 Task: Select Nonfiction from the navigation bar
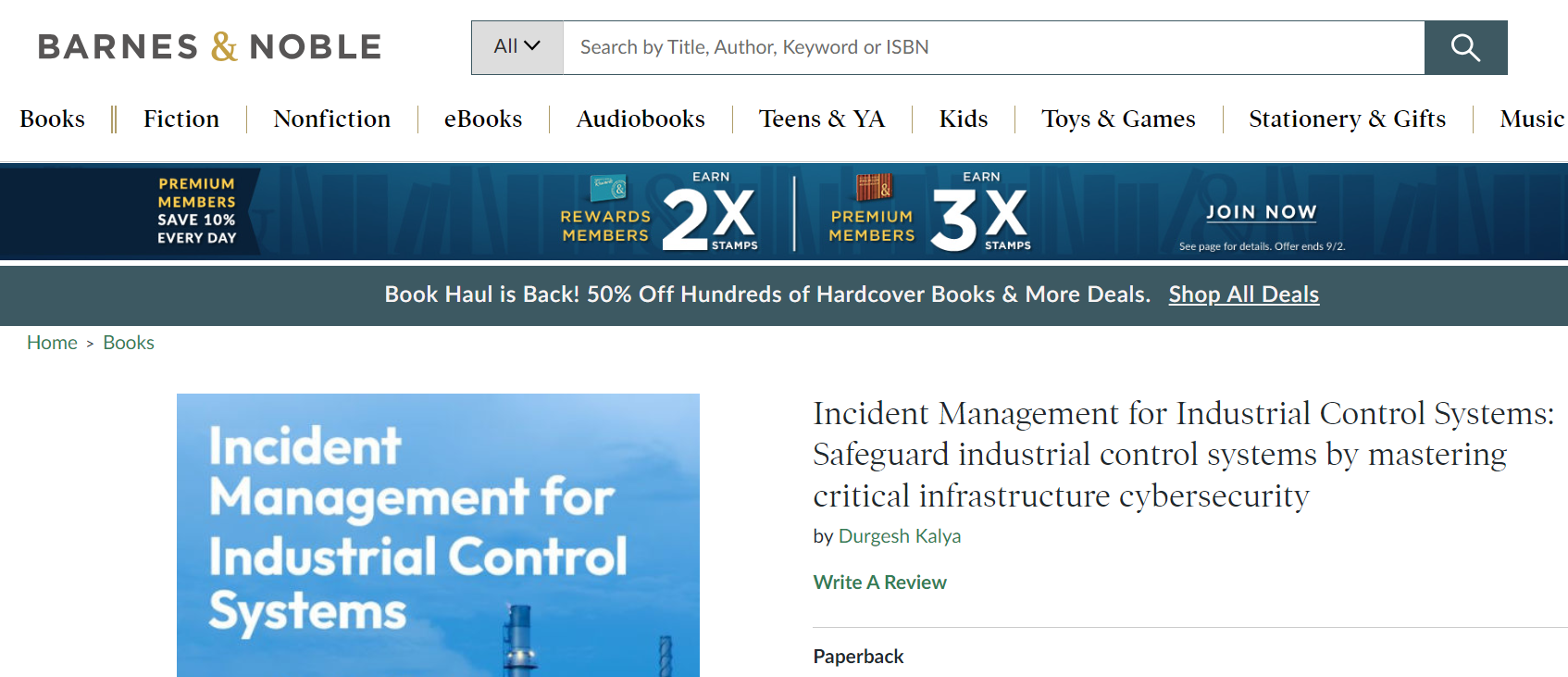click(x=331, y=119)
